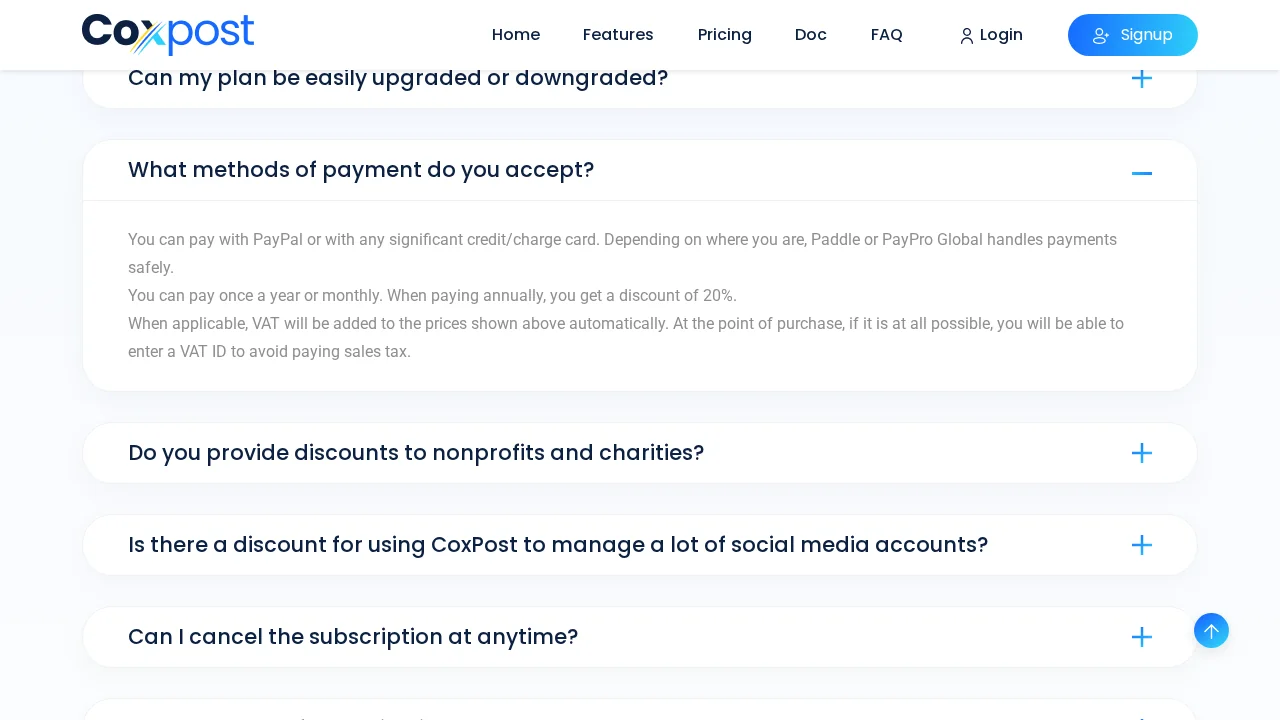The image size is (1280, 720).
Task: Collapse the 'What methods of payment do you accept?' answer
Action: [361, 170]
